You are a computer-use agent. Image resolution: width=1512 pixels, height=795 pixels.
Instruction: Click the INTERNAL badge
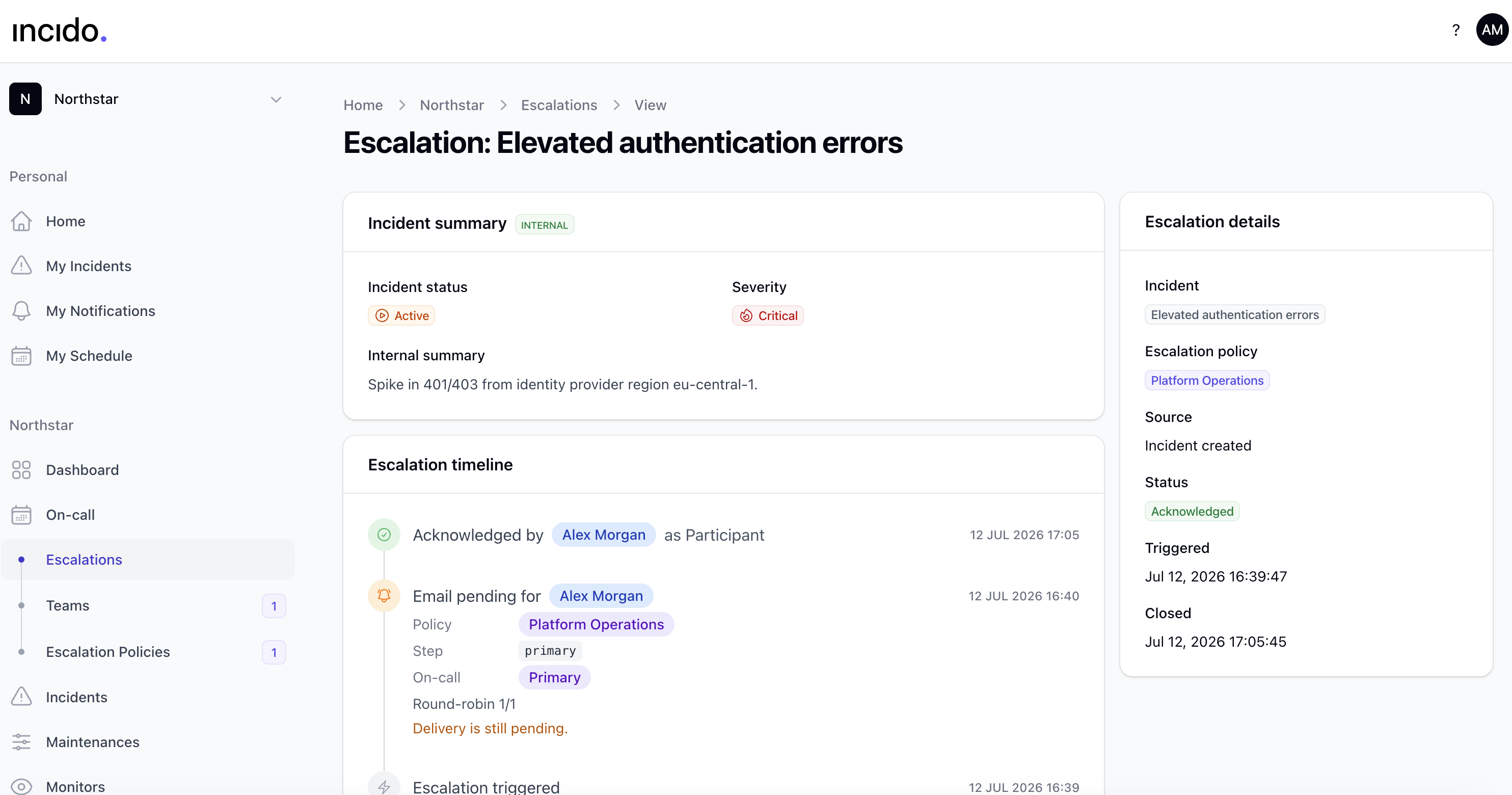coord(544,225)
